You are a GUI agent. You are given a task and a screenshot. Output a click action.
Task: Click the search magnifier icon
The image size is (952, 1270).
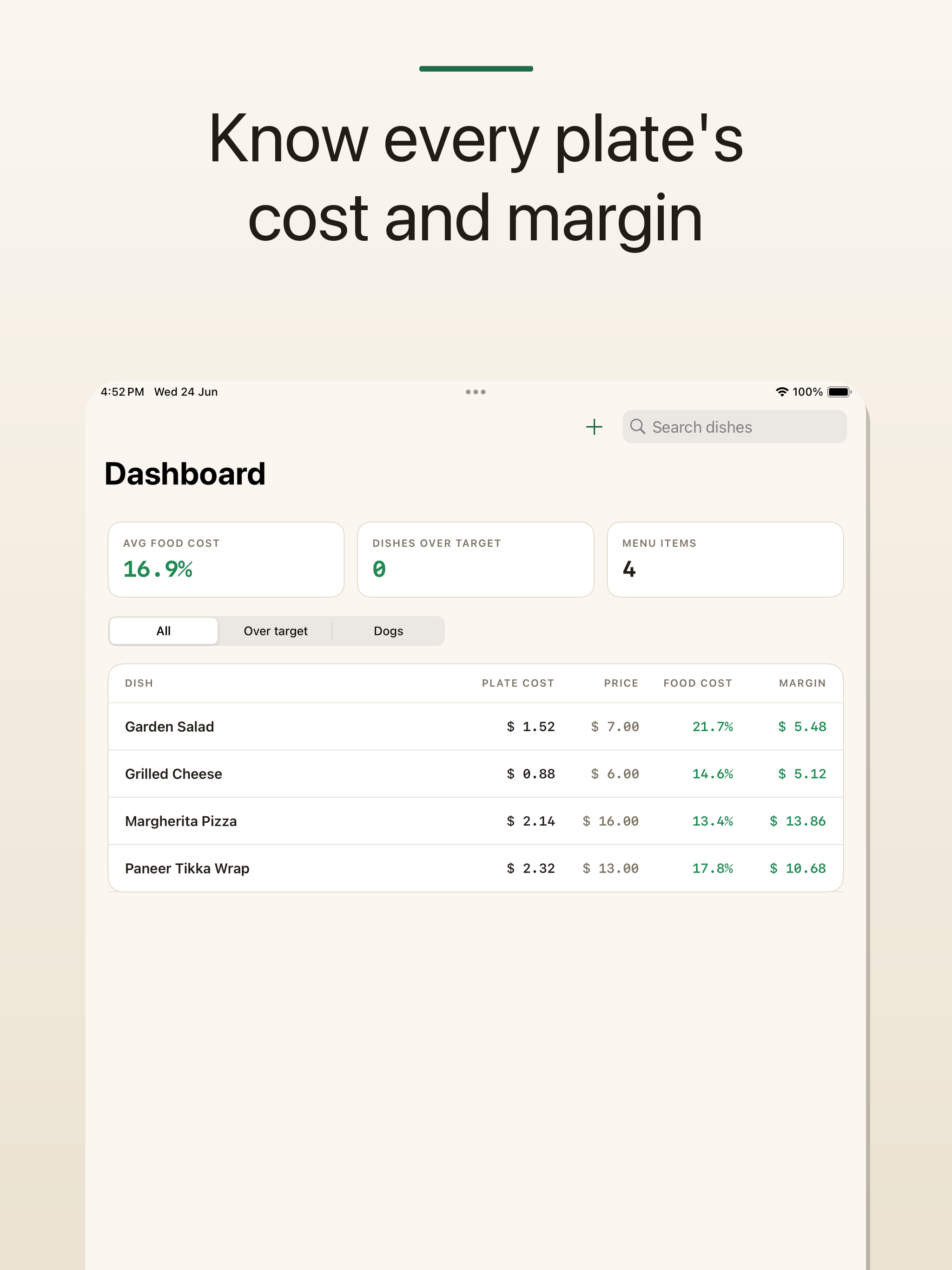point(637,427)
